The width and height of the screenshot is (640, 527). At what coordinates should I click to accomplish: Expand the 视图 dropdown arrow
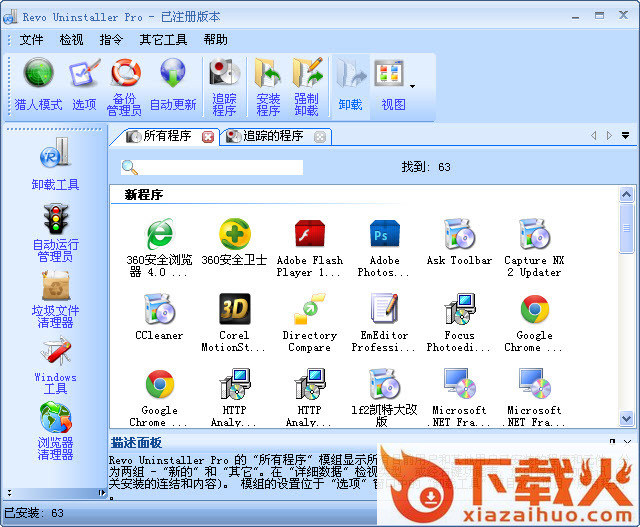[x=412, y=86]
